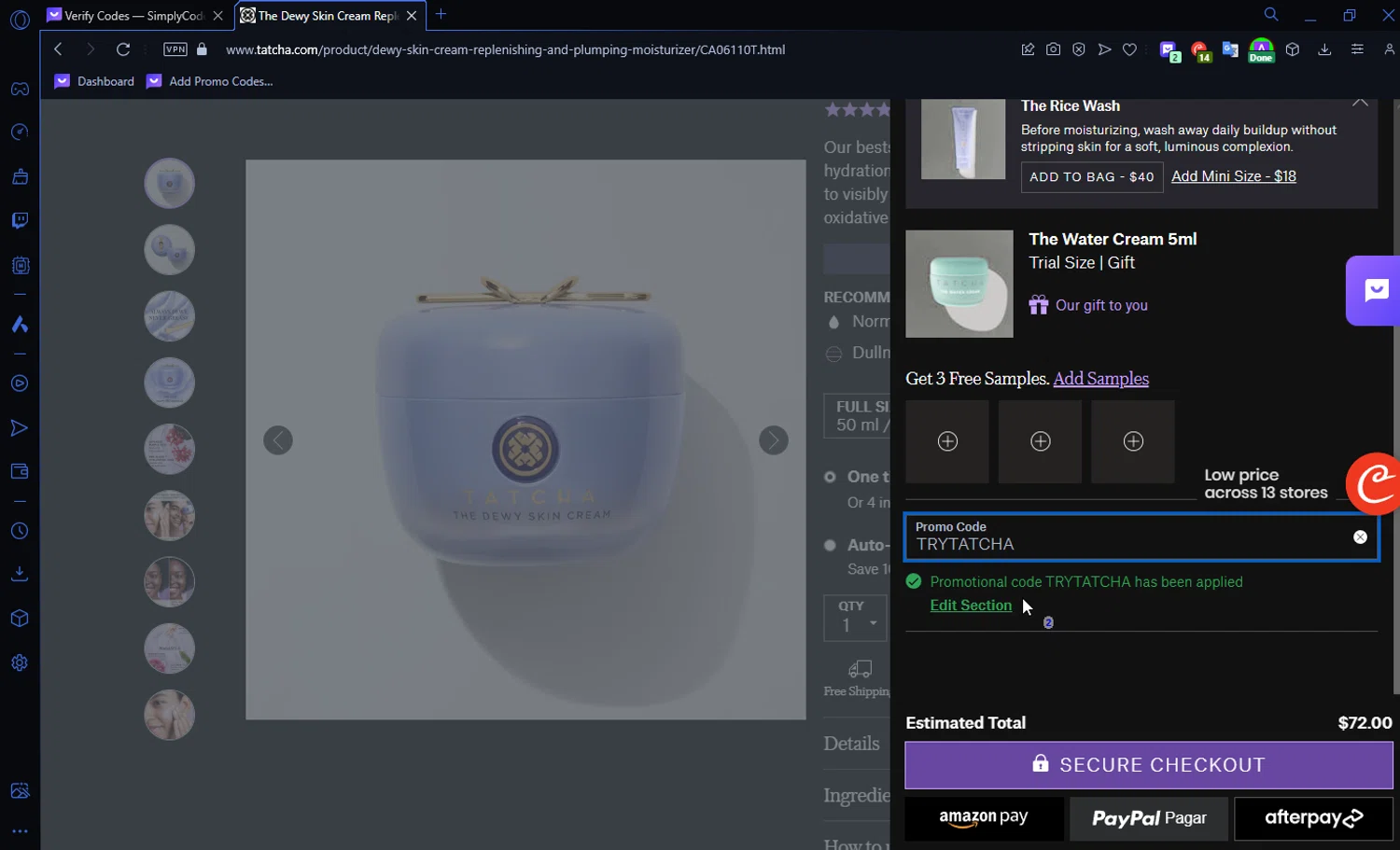Open the GX Control speedometer sidebar icon

[x=20, y=132]
